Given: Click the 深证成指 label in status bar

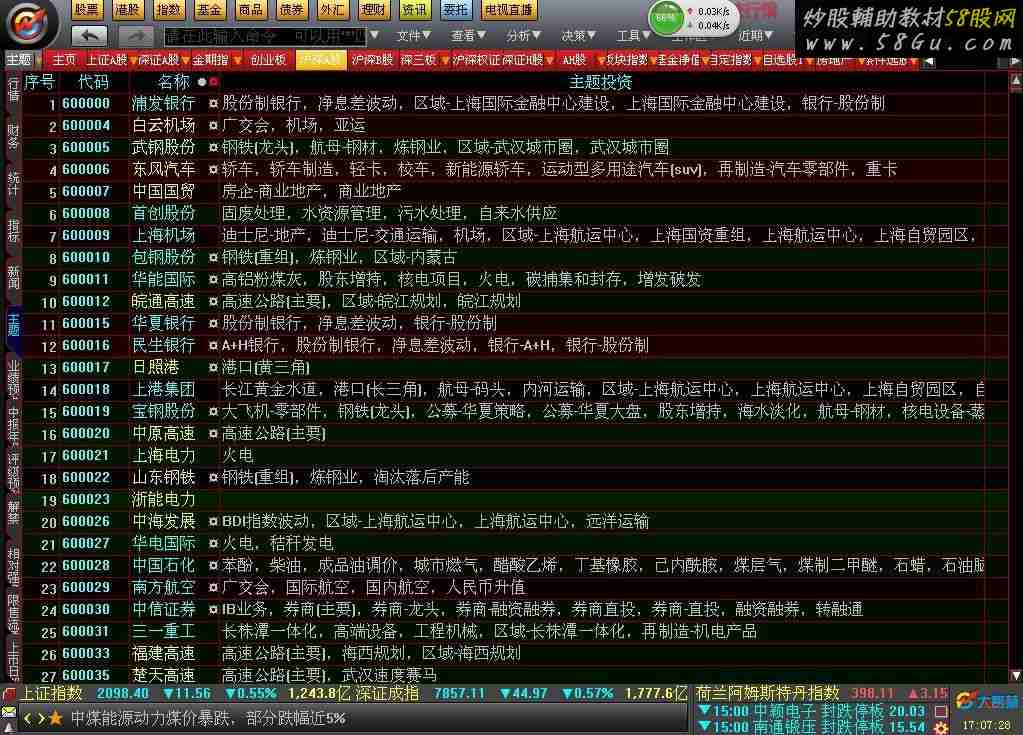Looking at the screenshot, I should pyautogui.click(x=386, y=693).
